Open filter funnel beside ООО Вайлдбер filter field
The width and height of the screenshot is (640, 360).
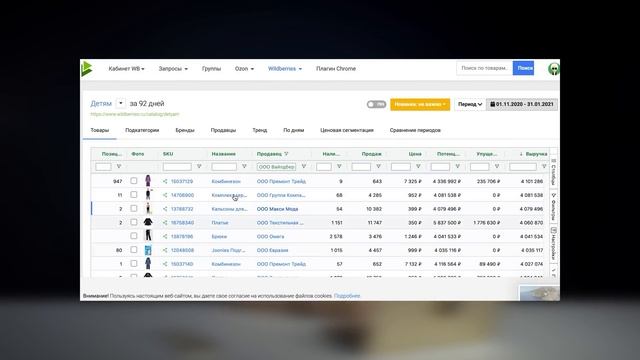click(304, 167)
